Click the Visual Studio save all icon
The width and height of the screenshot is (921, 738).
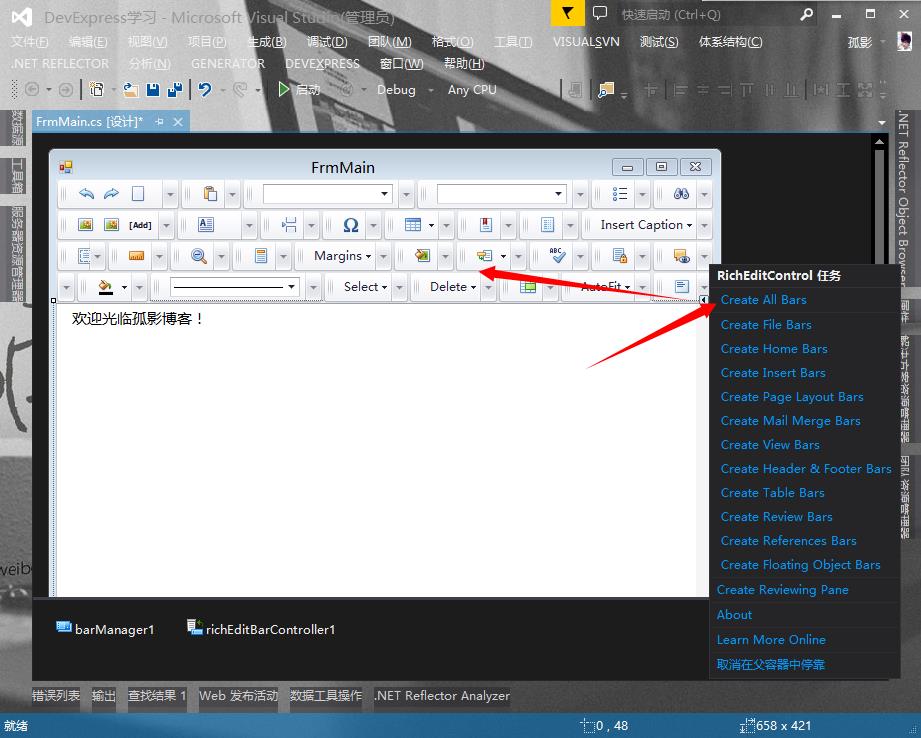[x=174, y=90]
